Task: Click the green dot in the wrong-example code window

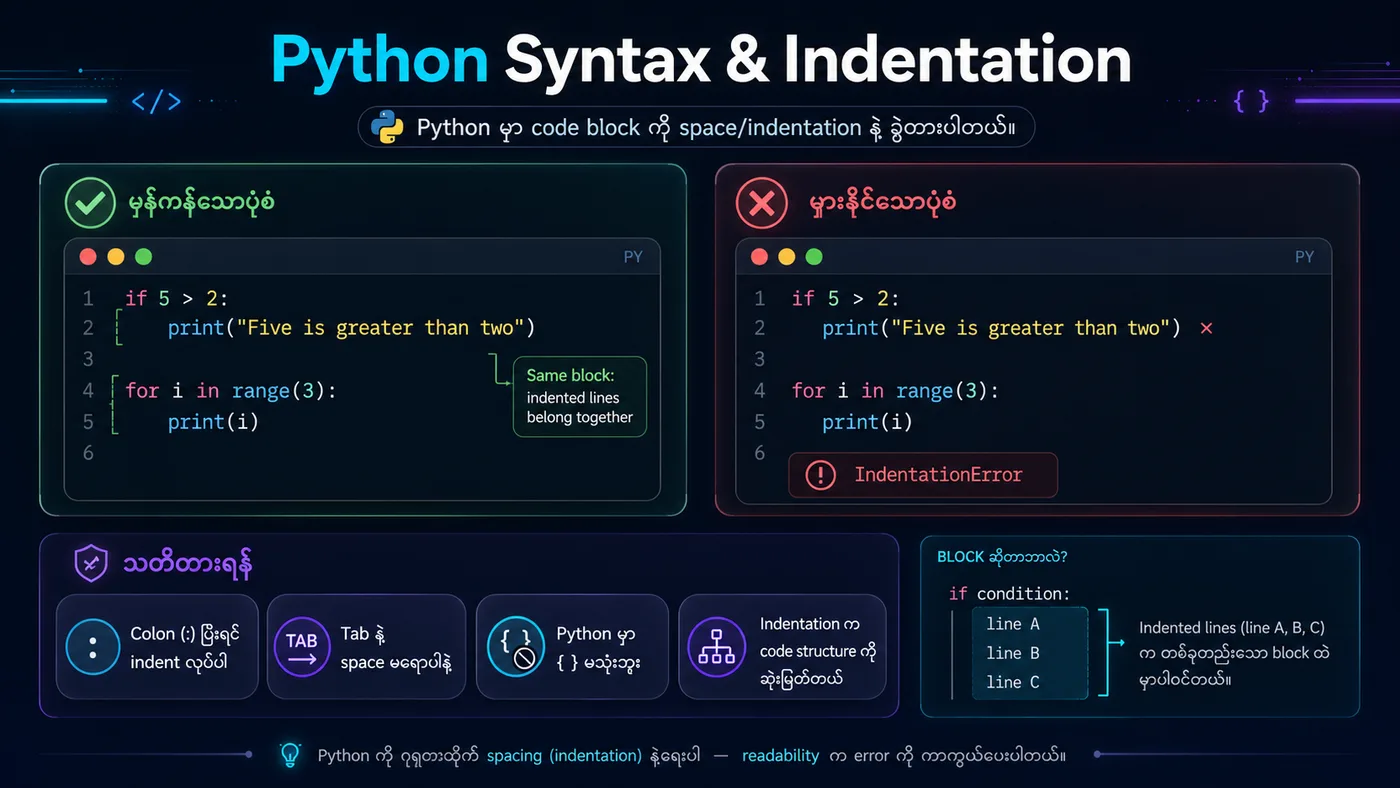Action: click(x=814, y=257)
